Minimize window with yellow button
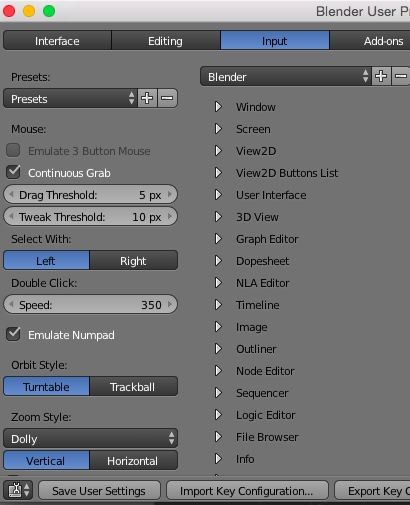The image size is (410, 505). click(29, 11)
